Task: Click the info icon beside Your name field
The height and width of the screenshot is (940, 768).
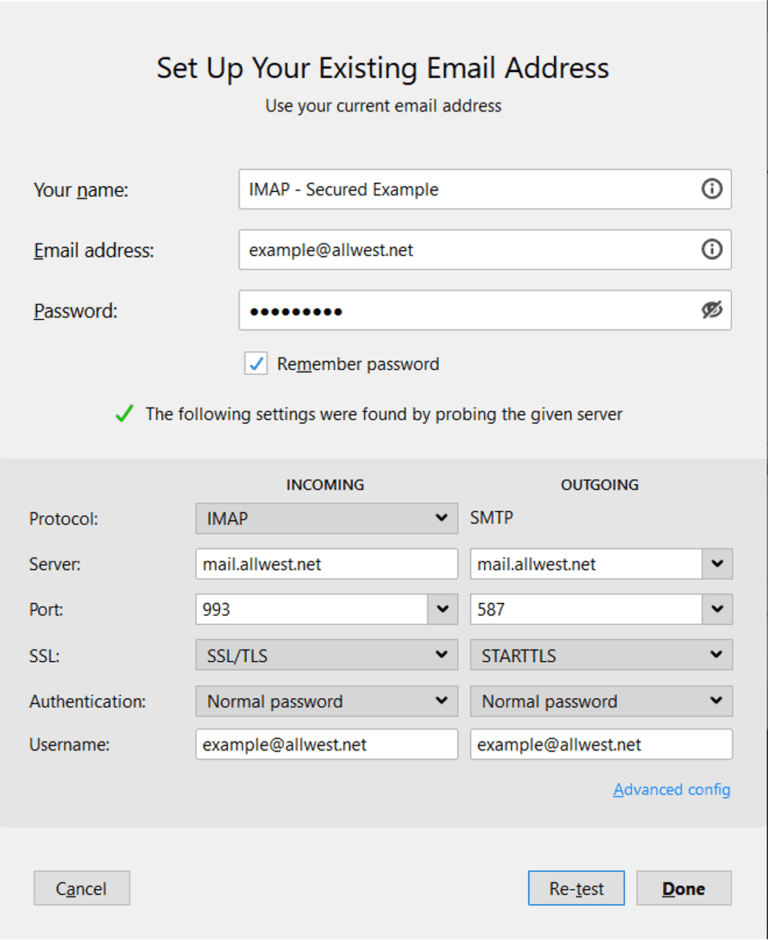Action: pos(712,189)
